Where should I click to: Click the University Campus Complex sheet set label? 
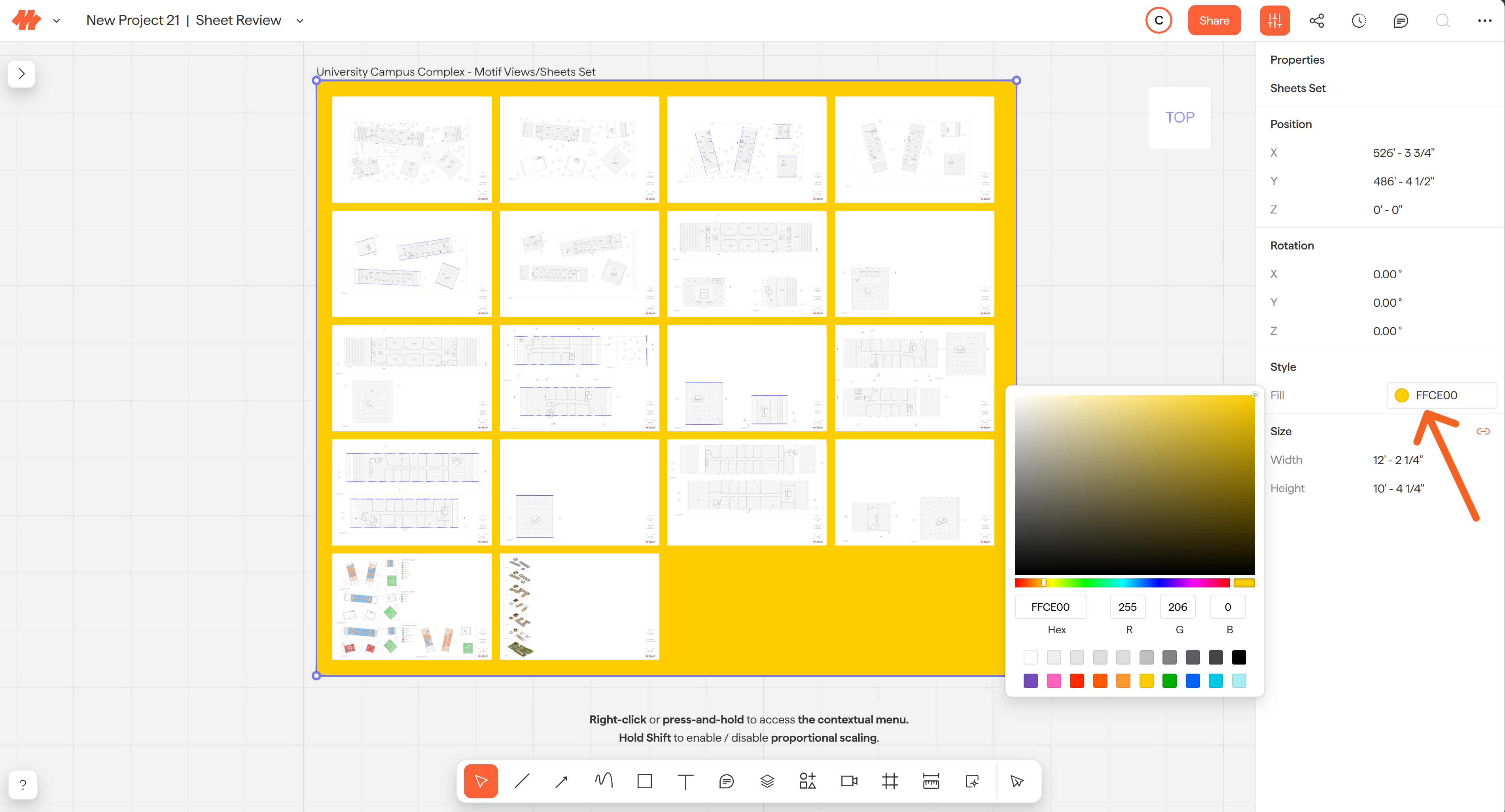(x=456, y=72)
